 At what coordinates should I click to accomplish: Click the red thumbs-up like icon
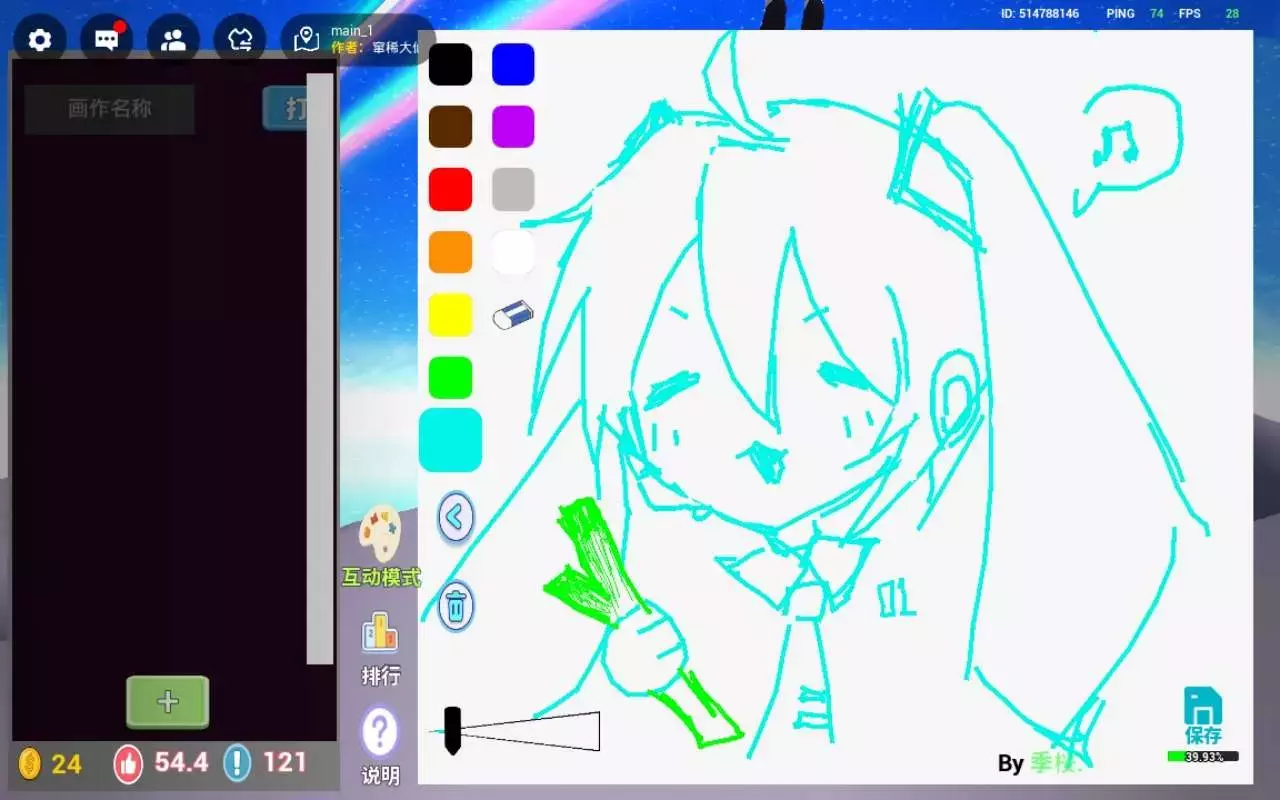(128, 764)
